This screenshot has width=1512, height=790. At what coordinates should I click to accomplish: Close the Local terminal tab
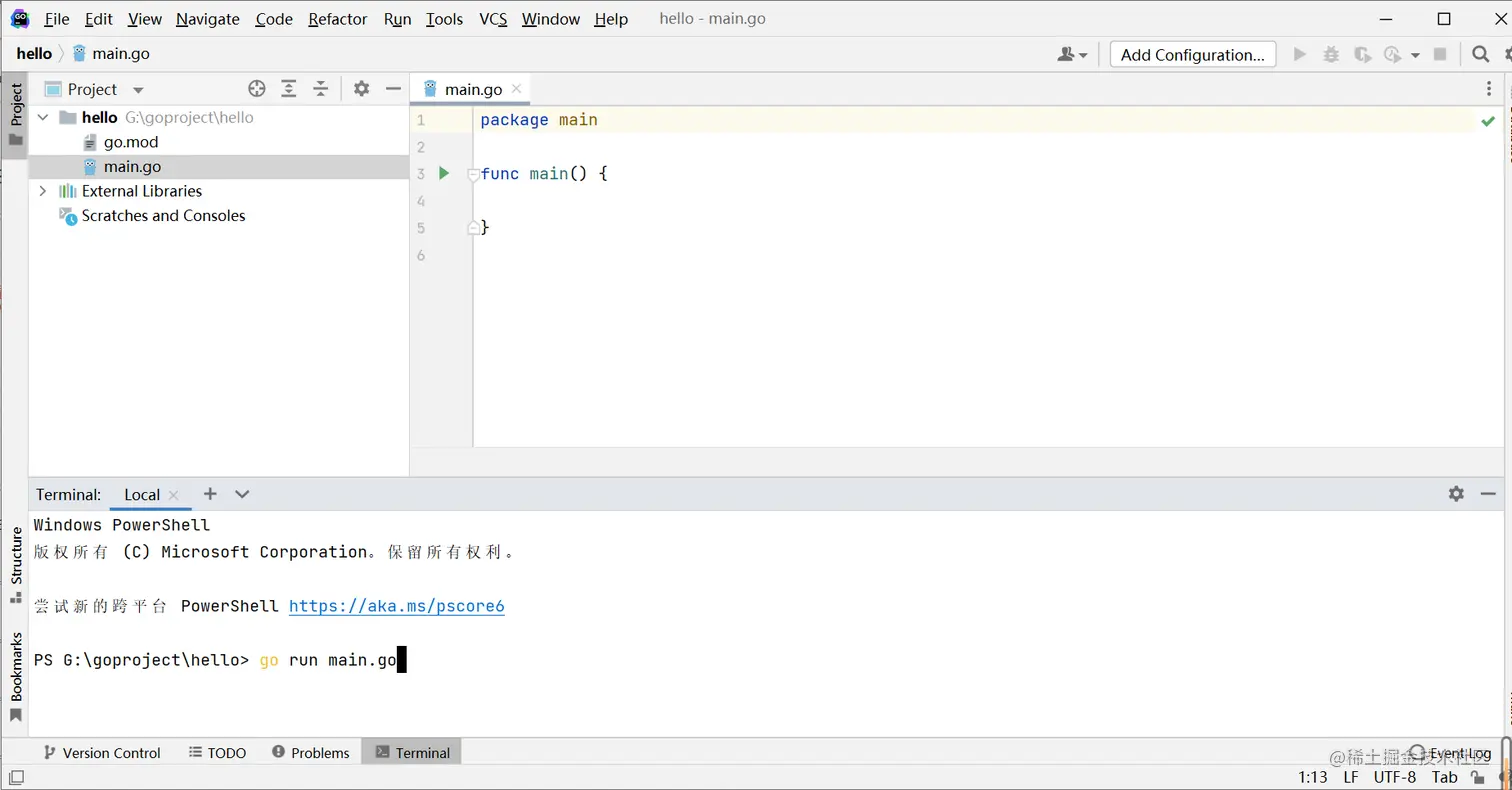point(174,495)
